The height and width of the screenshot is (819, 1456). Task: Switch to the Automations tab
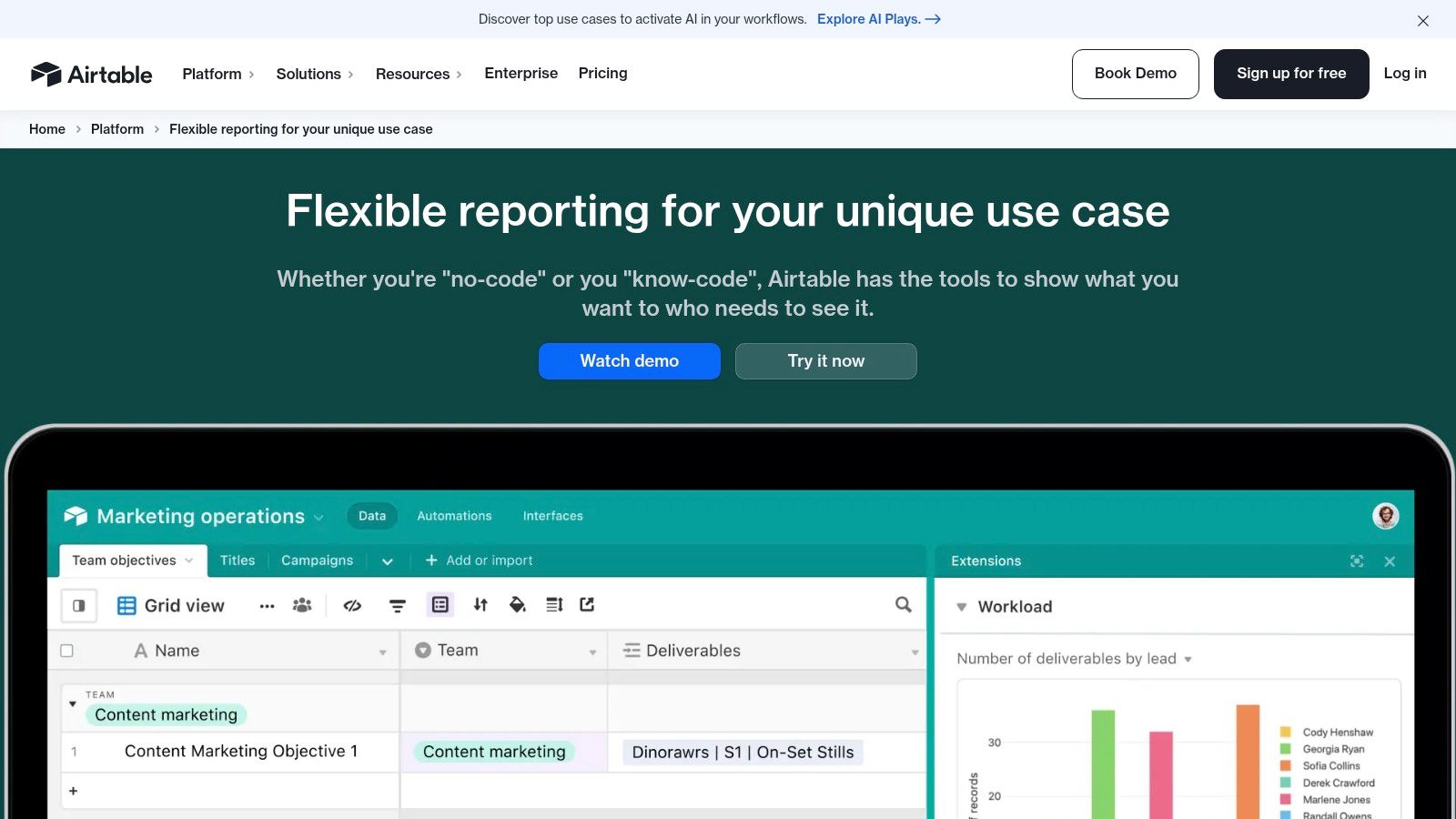pos(454,516)
